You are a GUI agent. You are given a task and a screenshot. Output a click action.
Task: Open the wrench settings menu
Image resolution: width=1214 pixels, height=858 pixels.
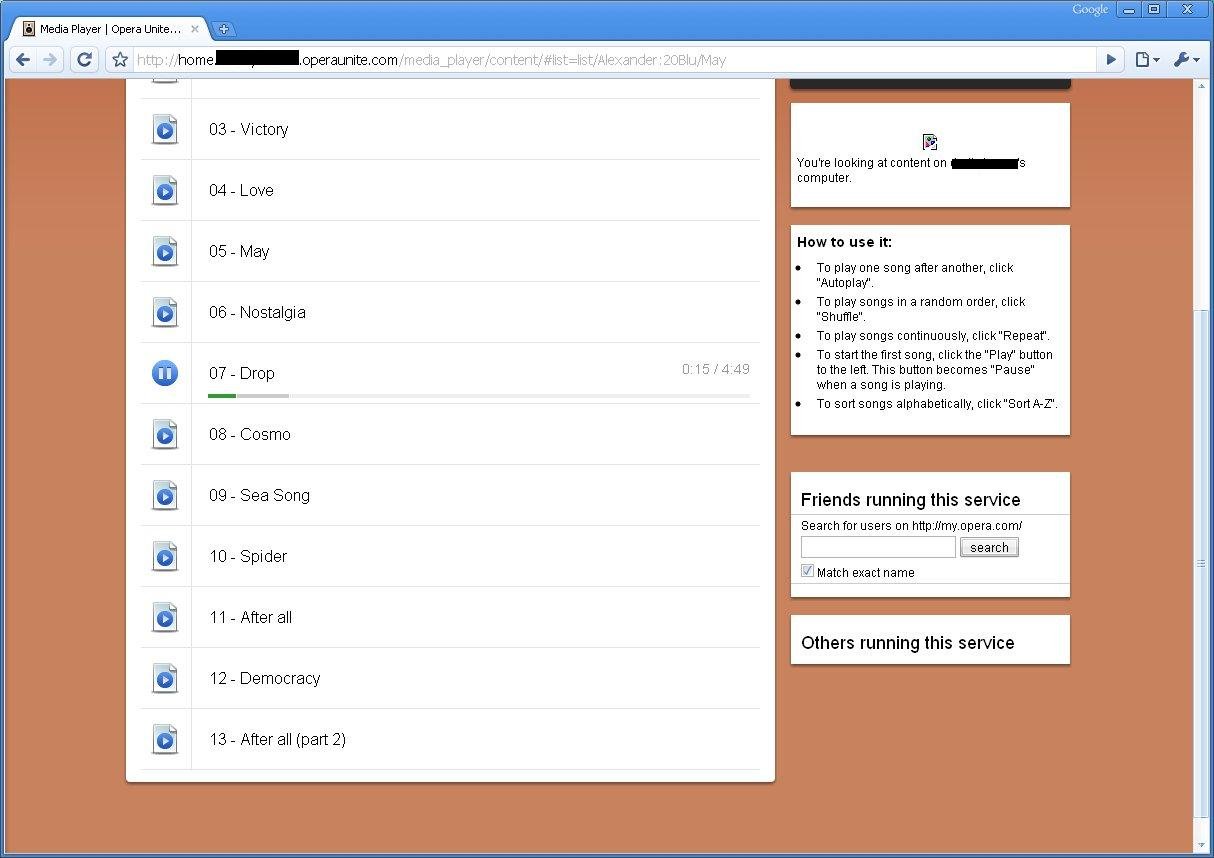tap(1186, 60)
